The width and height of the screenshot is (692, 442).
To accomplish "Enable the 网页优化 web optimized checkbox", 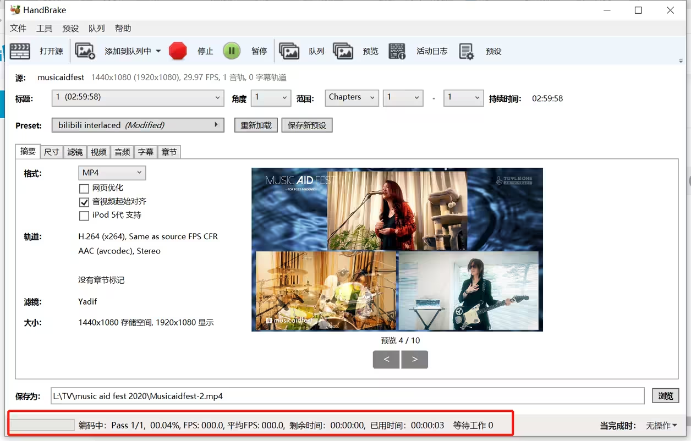I will [x=84, y=188].
